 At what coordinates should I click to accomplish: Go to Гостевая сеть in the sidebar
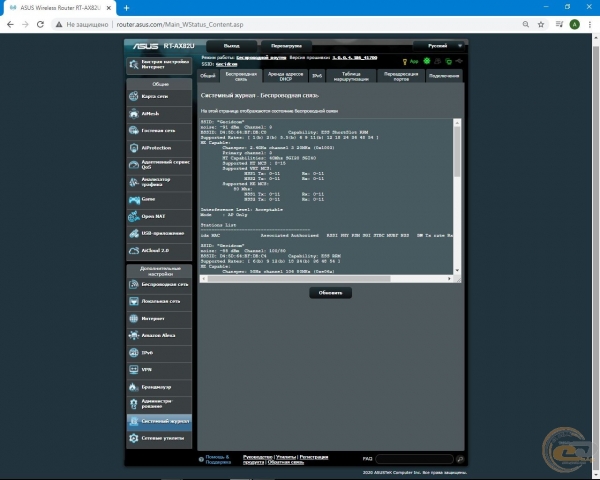click(159, 131)
